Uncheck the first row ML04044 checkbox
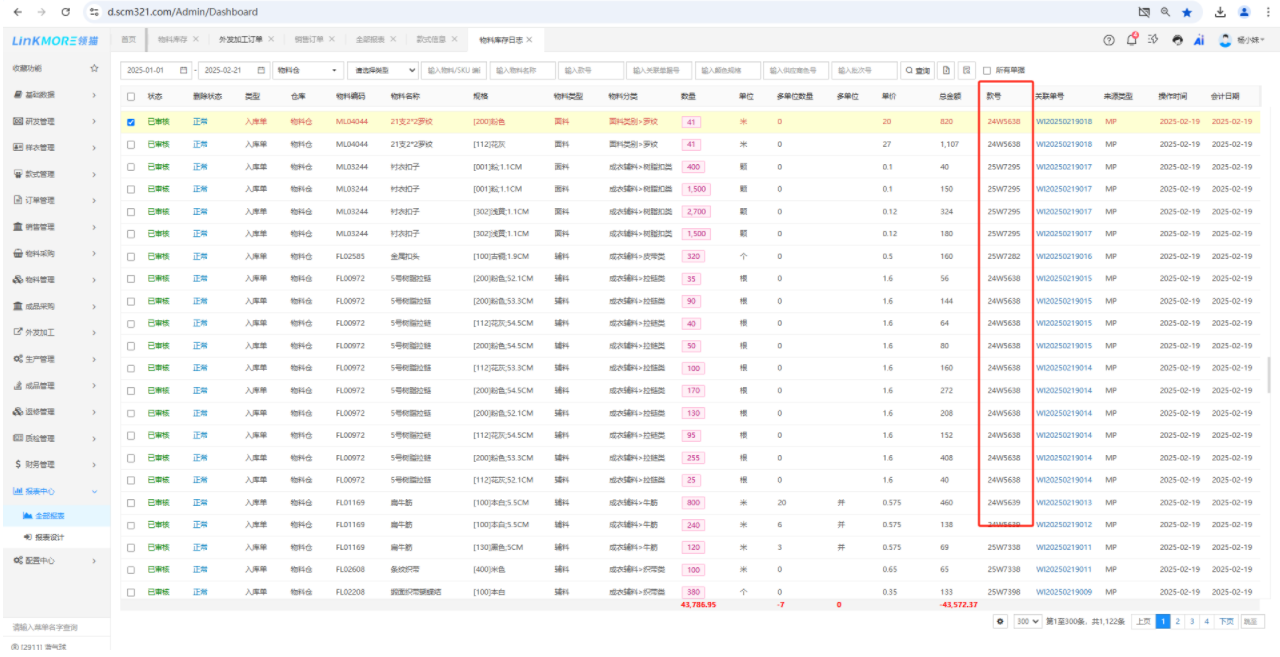 131,122
